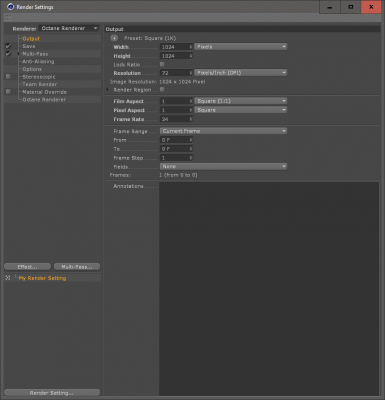Click the Width stepper arrows
Image resolution: width=385 pixels, height=400 pixels.
191,47
